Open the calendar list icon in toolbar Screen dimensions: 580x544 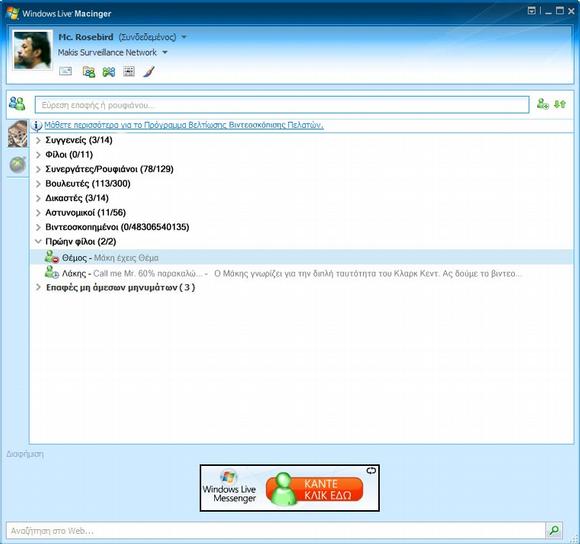point(129,71)
